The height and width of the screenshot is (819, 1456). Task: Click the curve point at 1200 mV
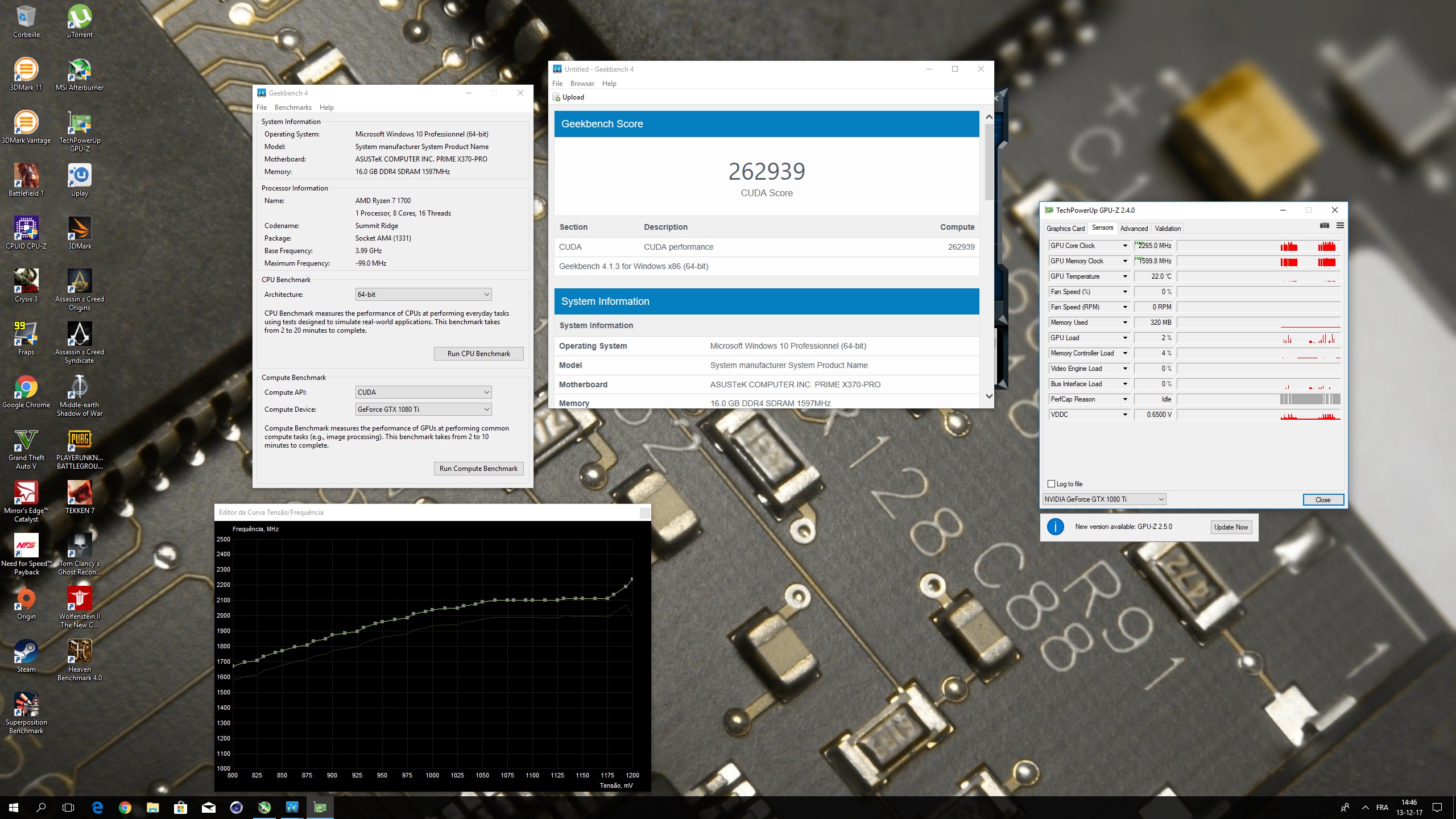coord(632,580)
